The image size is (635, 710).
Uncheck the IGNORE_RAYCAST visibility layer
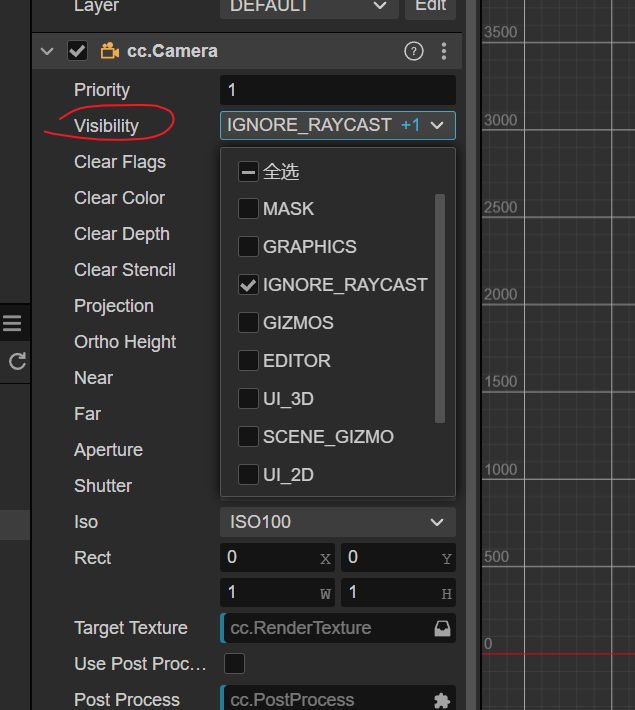248,285
